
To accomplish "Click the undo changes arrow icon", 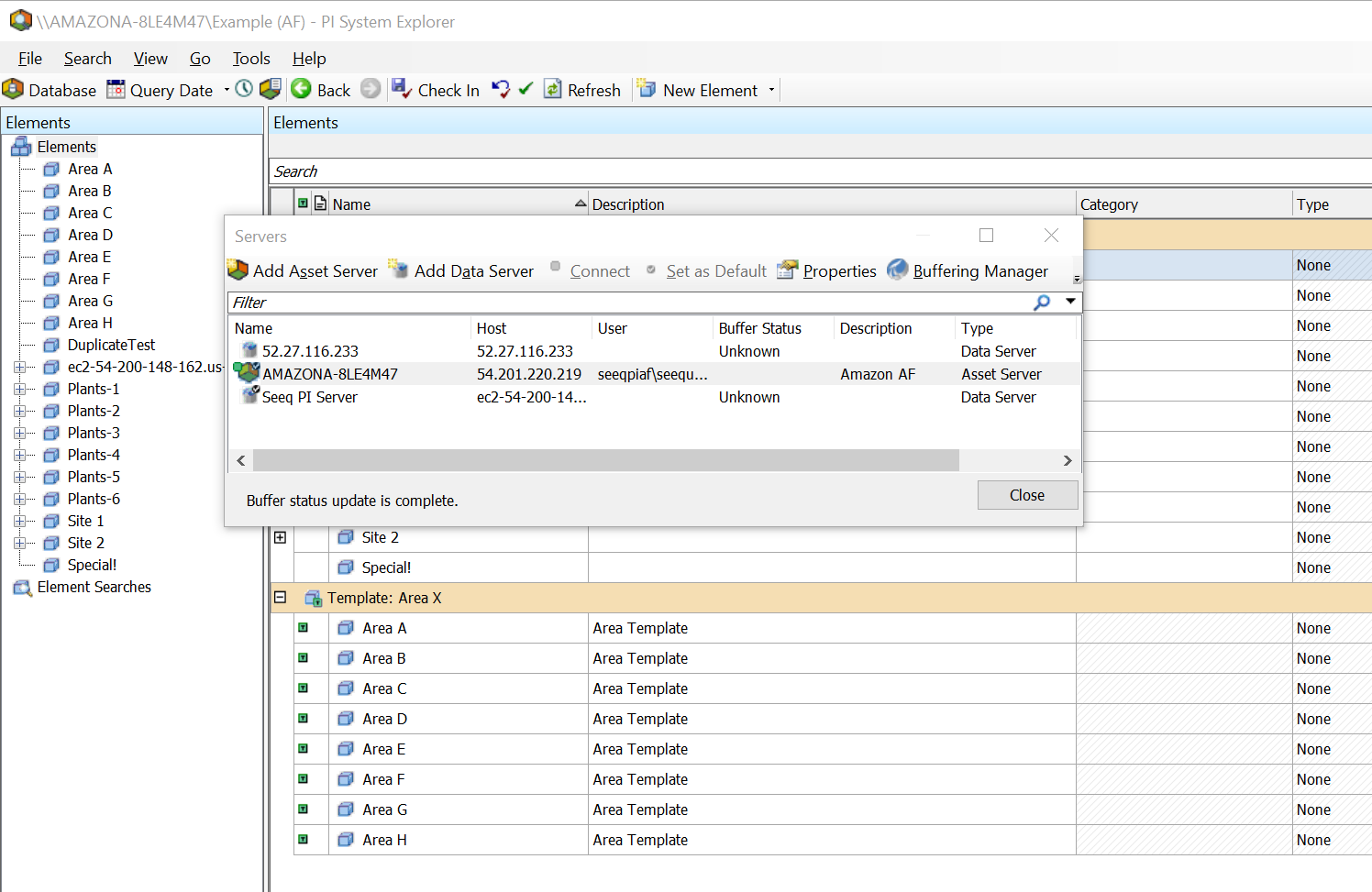I will (x=503, y=89).
